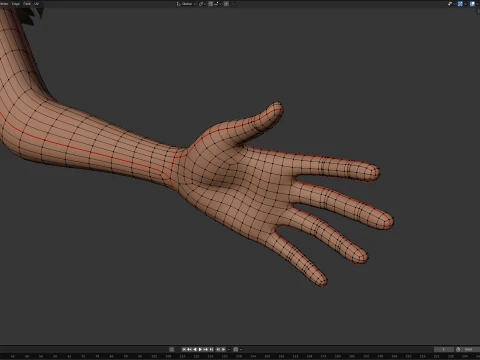Click the Start frame field in timeline
Screen dimensions: 480x360
click(x=471, y=349)
